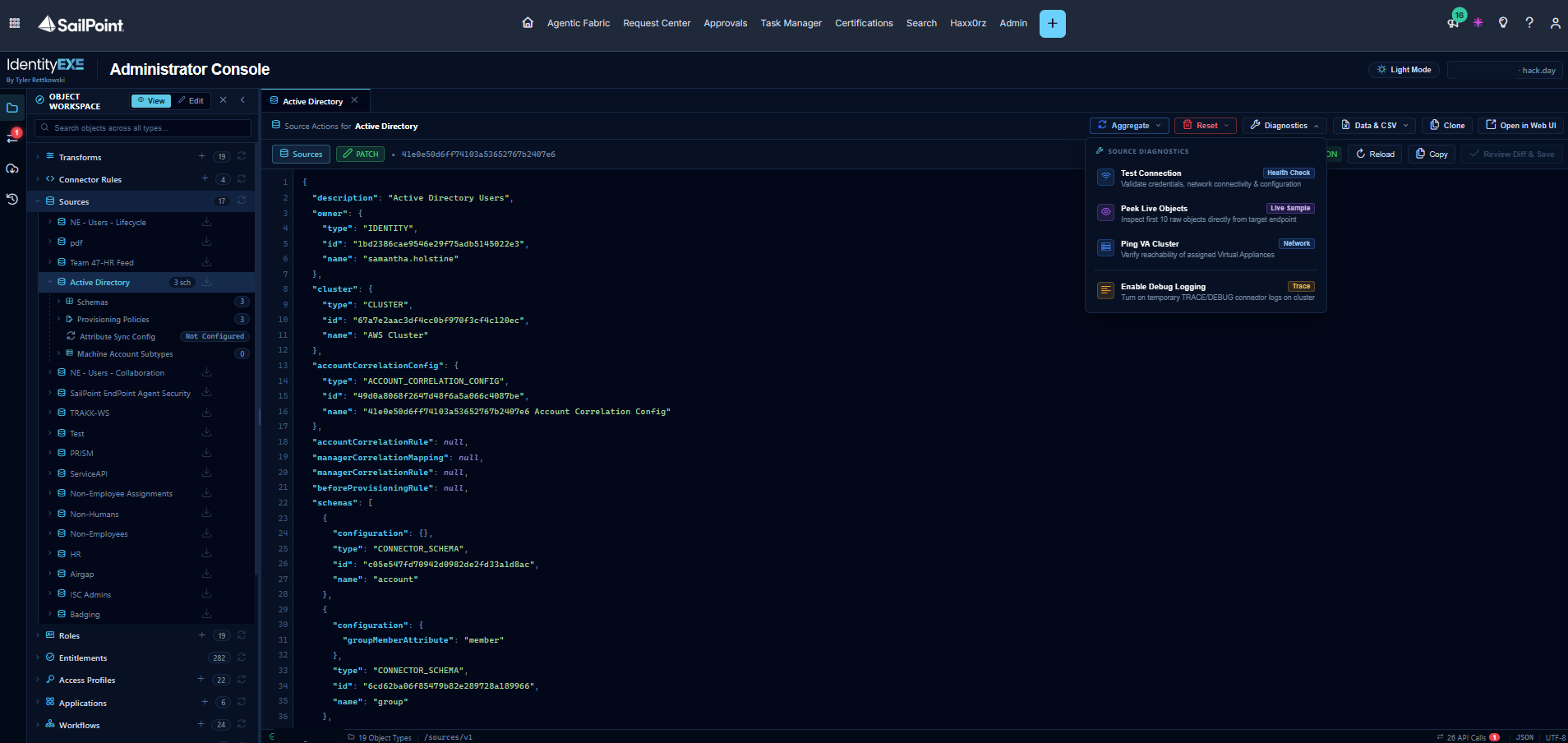Screen dimensions: 1568x743
Task: Expand the Schemas node under Active Directory
Action: pos(59,302)
